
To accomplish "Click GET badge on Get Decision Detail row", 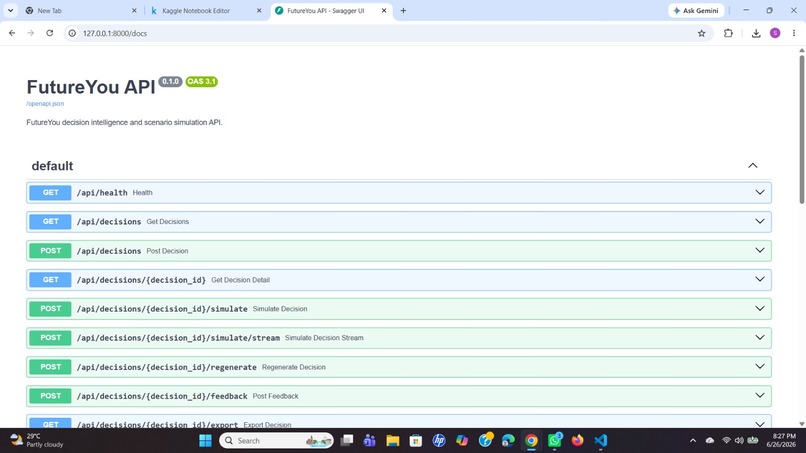I will 50,279.
